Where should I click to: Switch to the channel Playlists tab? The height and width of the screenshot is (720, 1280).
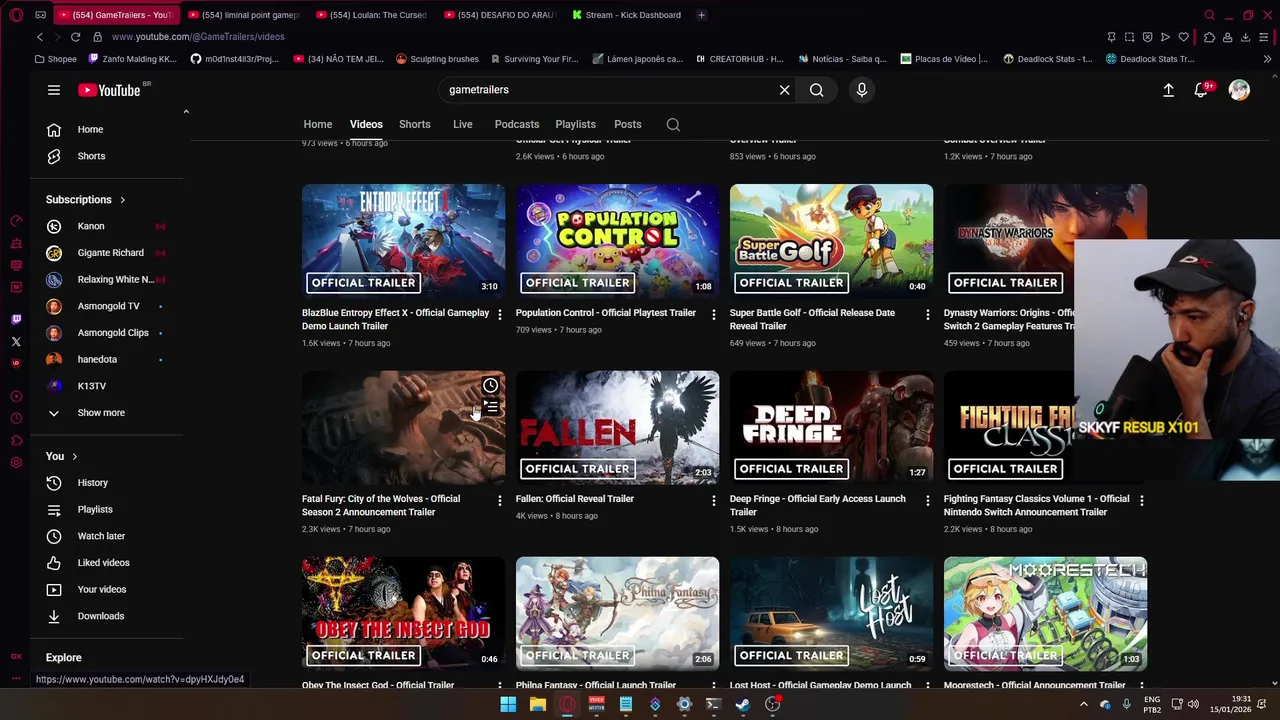[575, 124]
